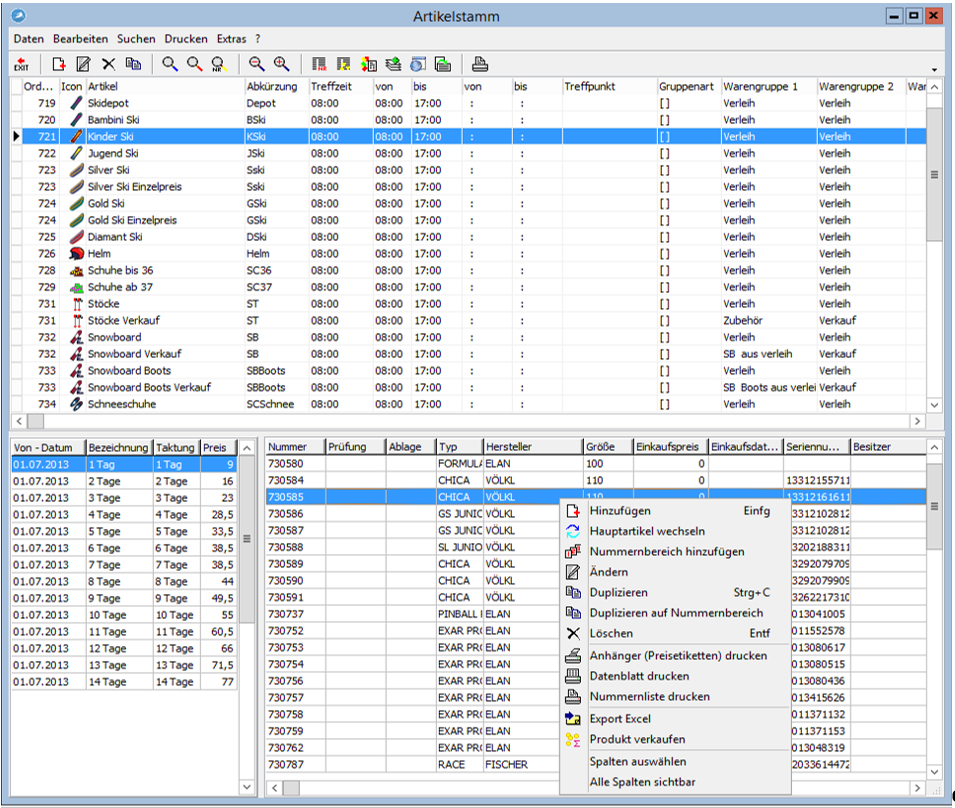This screenshot has width=955, height=808.
Task: Click the zoom-in magnifier icon
Action: point(281,64)
